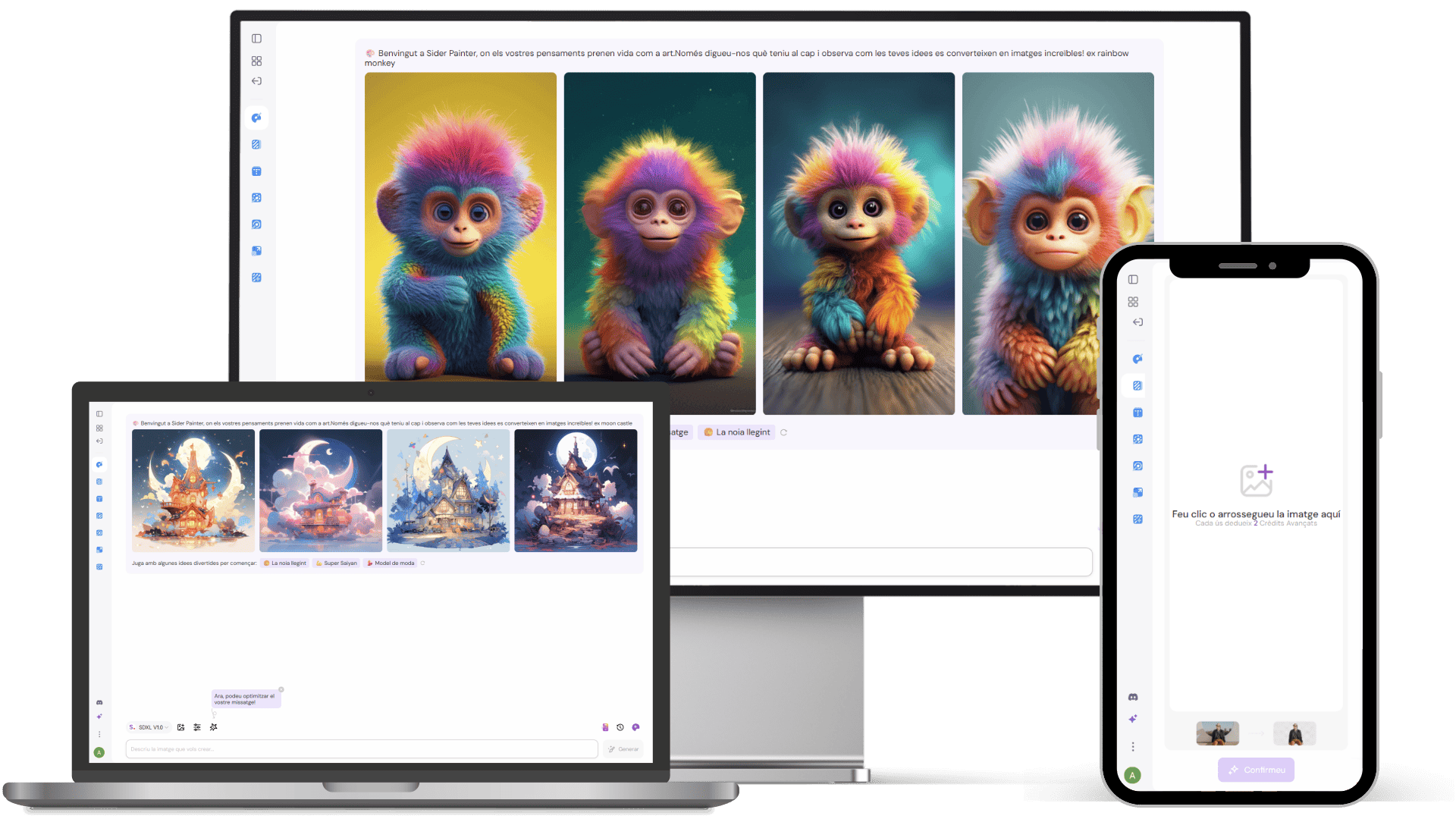
Task: Open three-dots more menu on laptop sidebar
Action: 99,734
